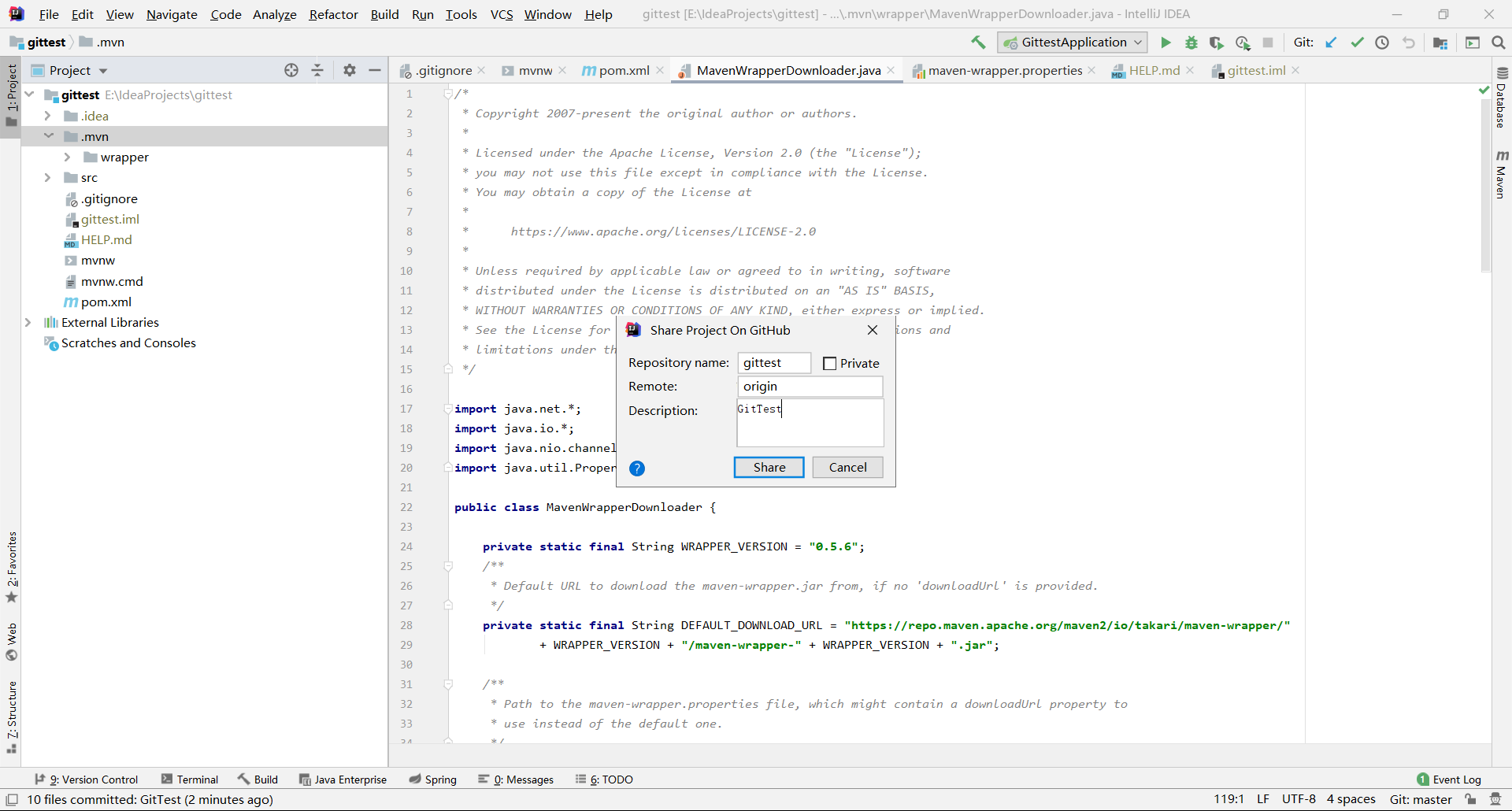The image size is (1512, 811).
Task: Fold the license comment at line 1
Action: pos(447,94)
